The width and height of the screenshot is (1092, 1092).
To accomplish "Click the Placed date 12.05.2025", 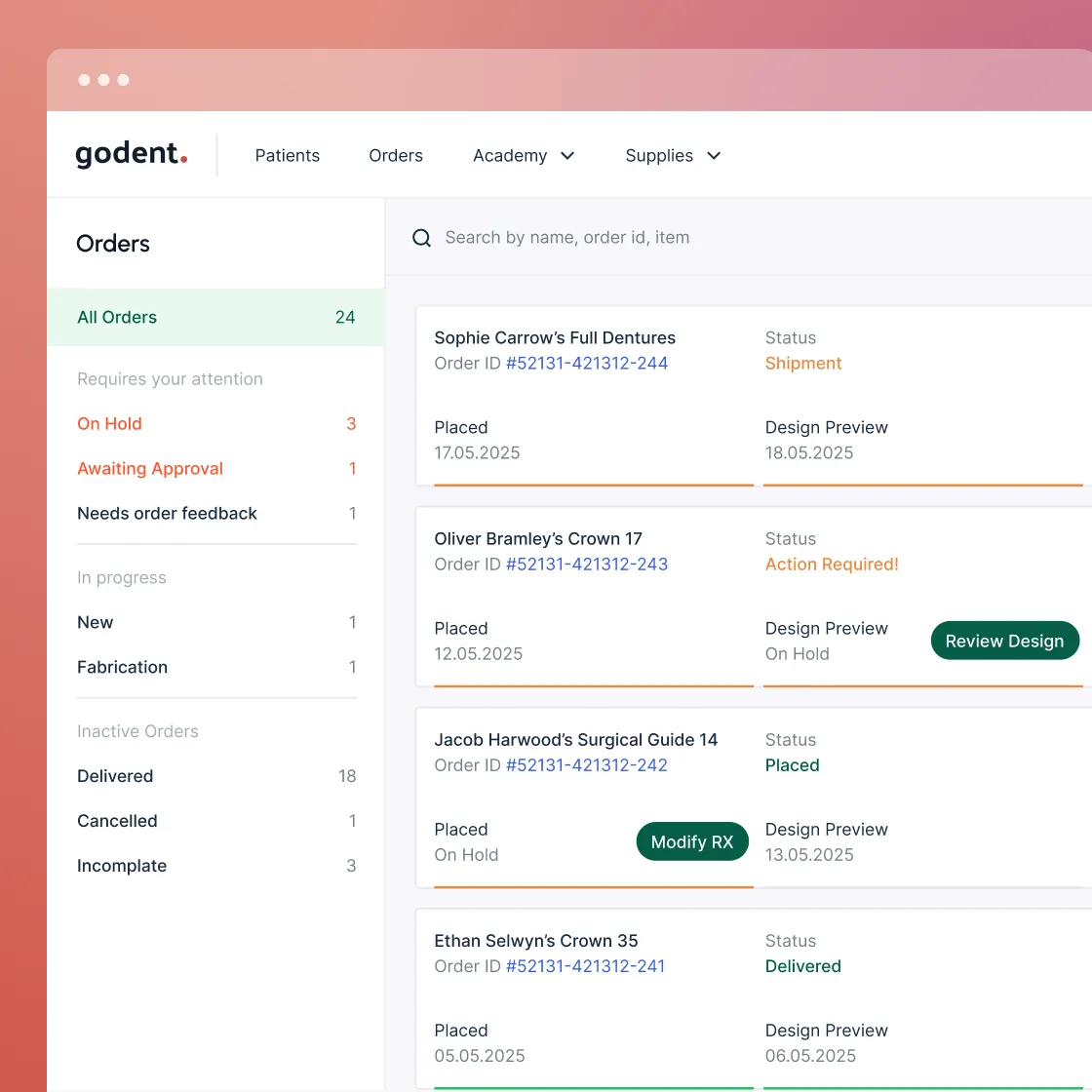I will [478, 653].
